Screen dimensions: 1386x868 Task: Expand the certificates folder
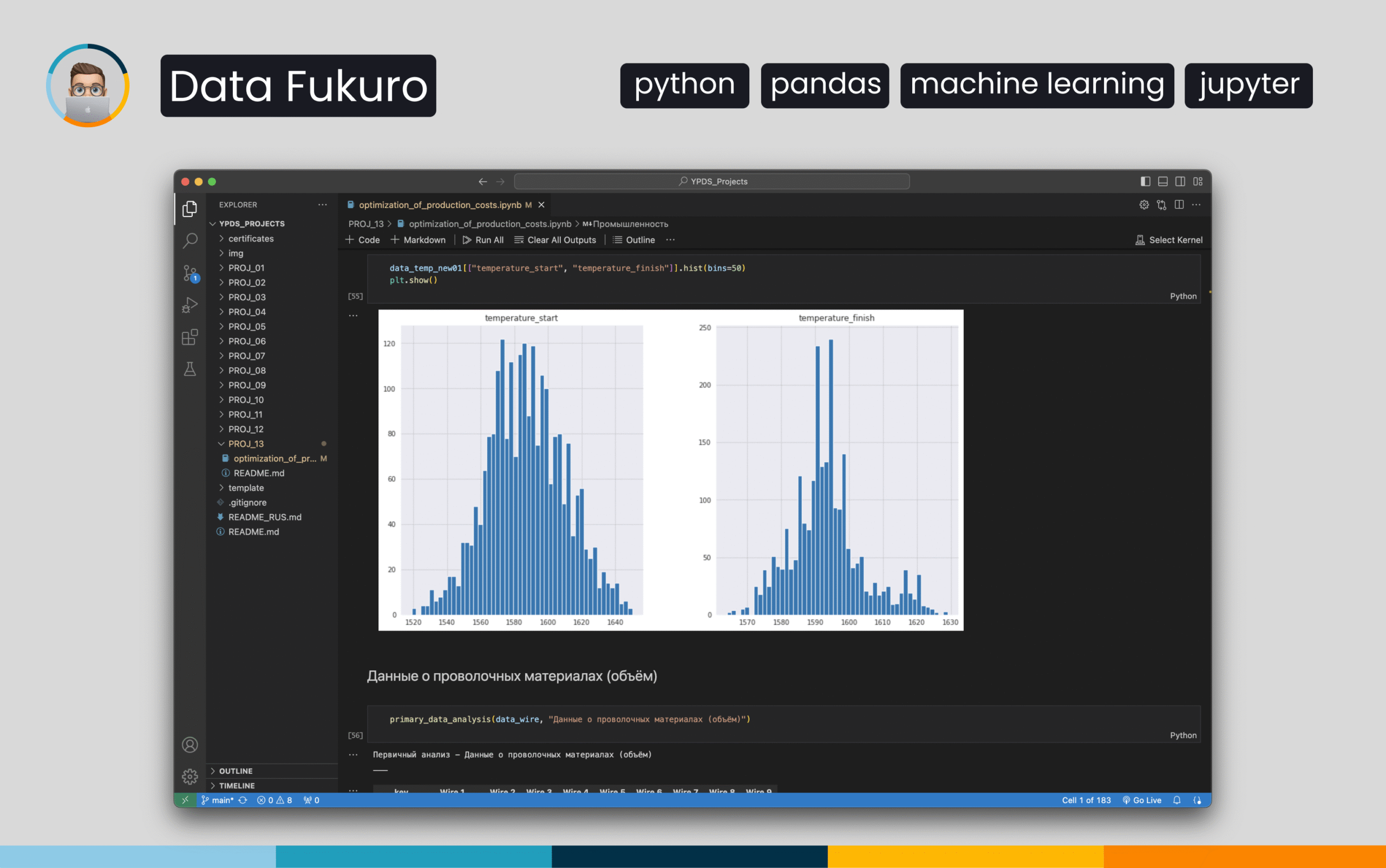[x=250, y=239]
